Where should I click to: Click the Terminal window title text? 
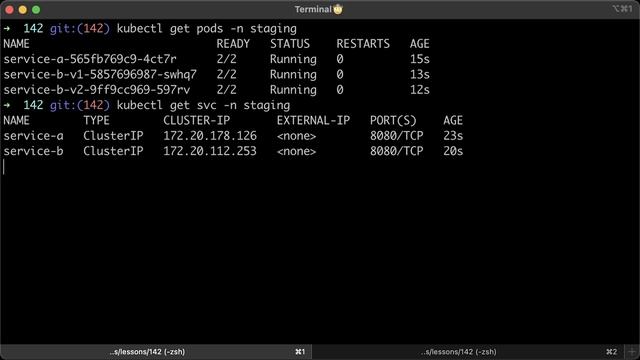point(313,9)
